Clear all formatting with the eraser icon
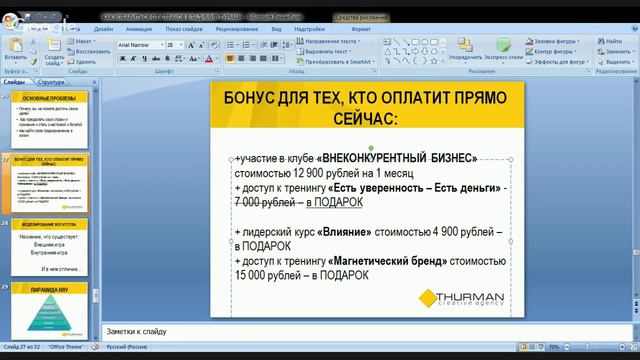 pyautogui.click(x=214, y=45)
